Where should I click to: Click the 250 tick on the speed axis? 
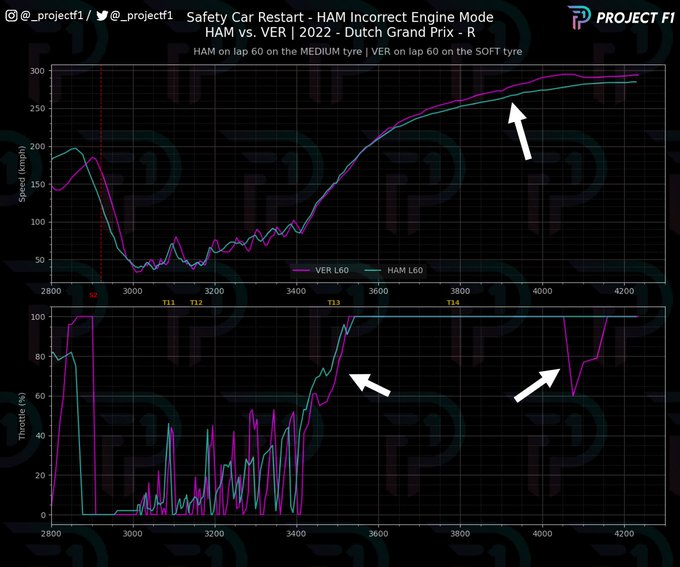click(38, 108)
